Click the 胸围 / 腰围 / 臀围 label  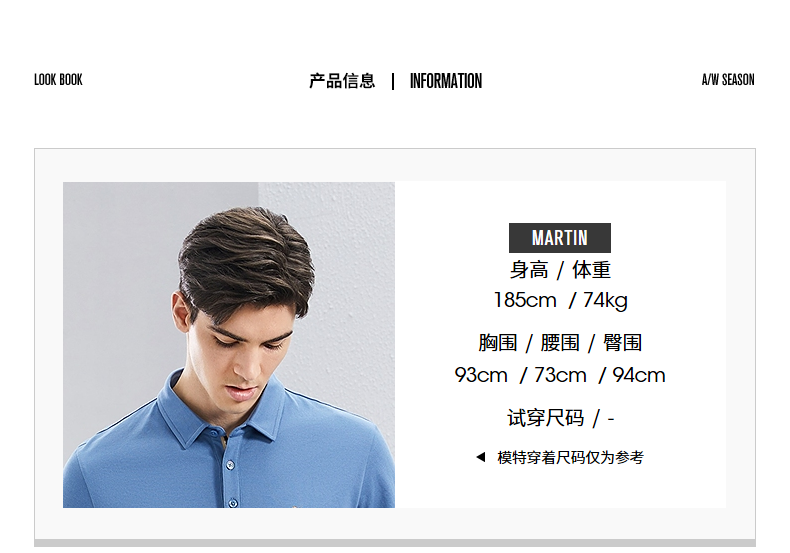tap(560, 343)
